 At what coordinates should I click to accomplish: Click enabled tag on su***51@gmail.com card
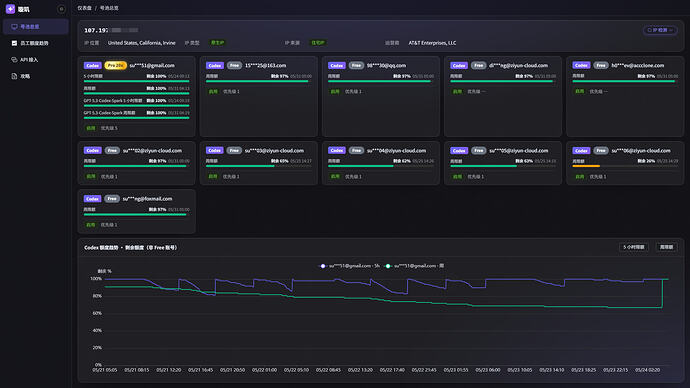(91, 128)
